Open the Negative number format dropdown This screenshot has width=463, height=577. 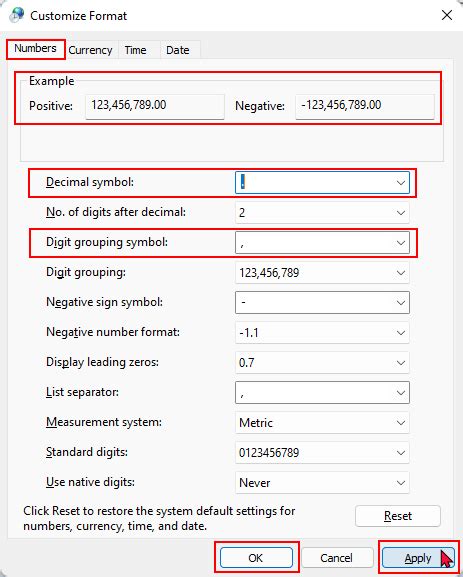pyautogui.click(x=322, y=333)
